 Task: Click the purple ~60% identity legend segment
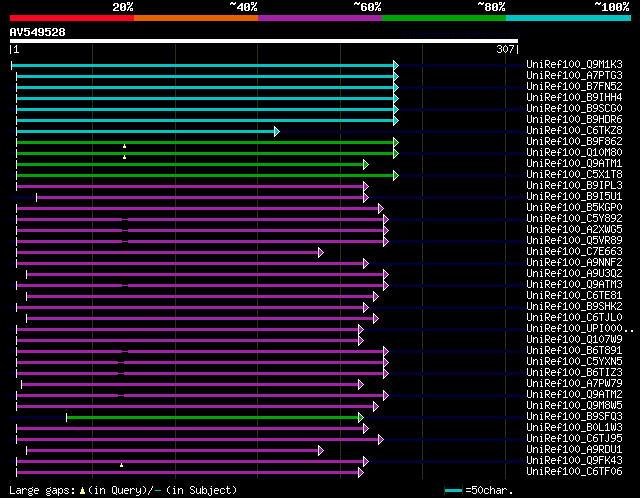tap(320, 18)
